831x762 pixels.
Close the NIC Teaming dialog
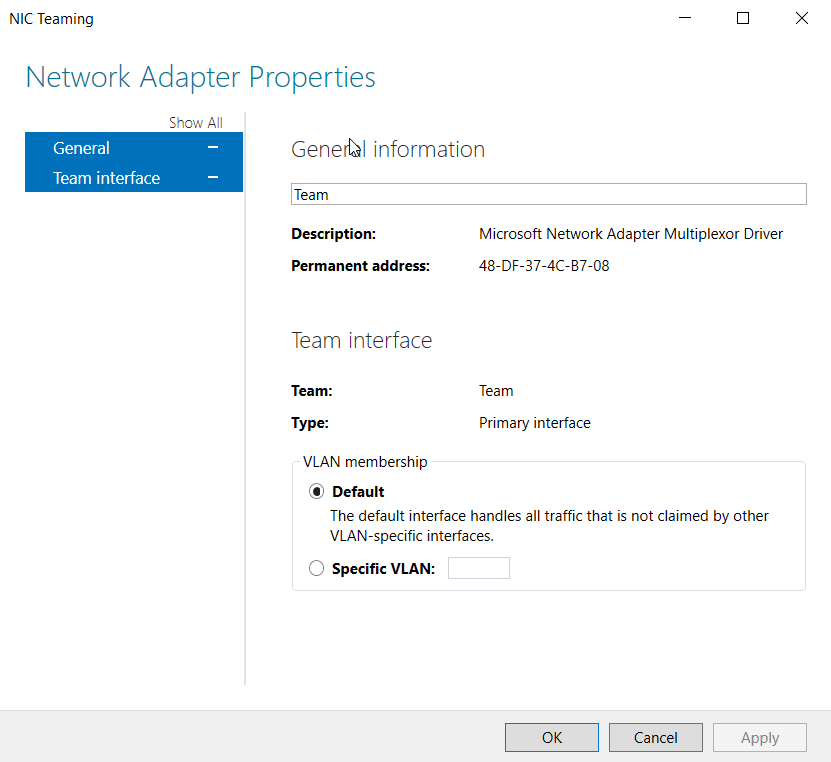click(x=801, y=18)
